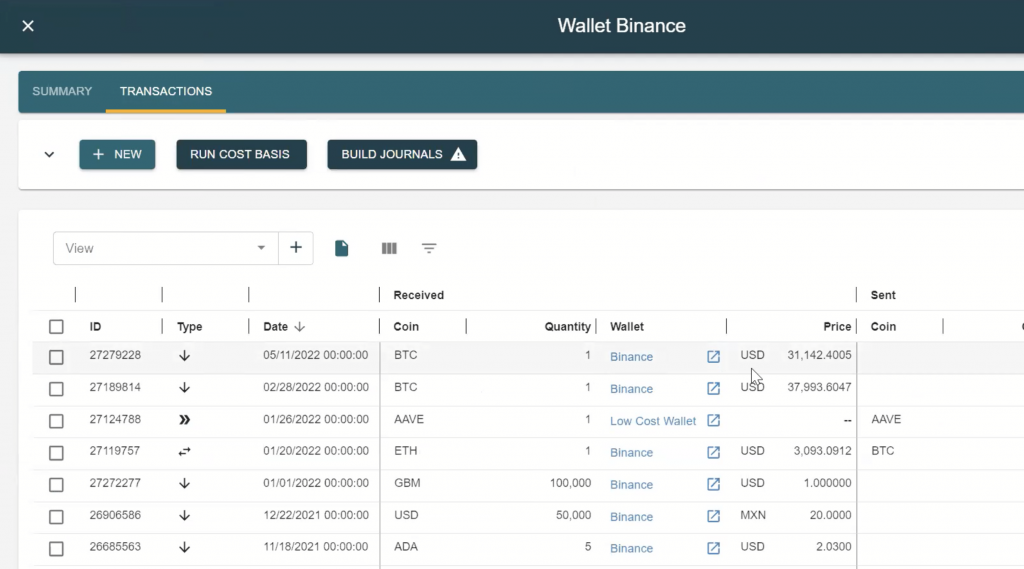Open the View dropdown
The width and height of the screenshot is (1024, 569).
tap(166, 248)
